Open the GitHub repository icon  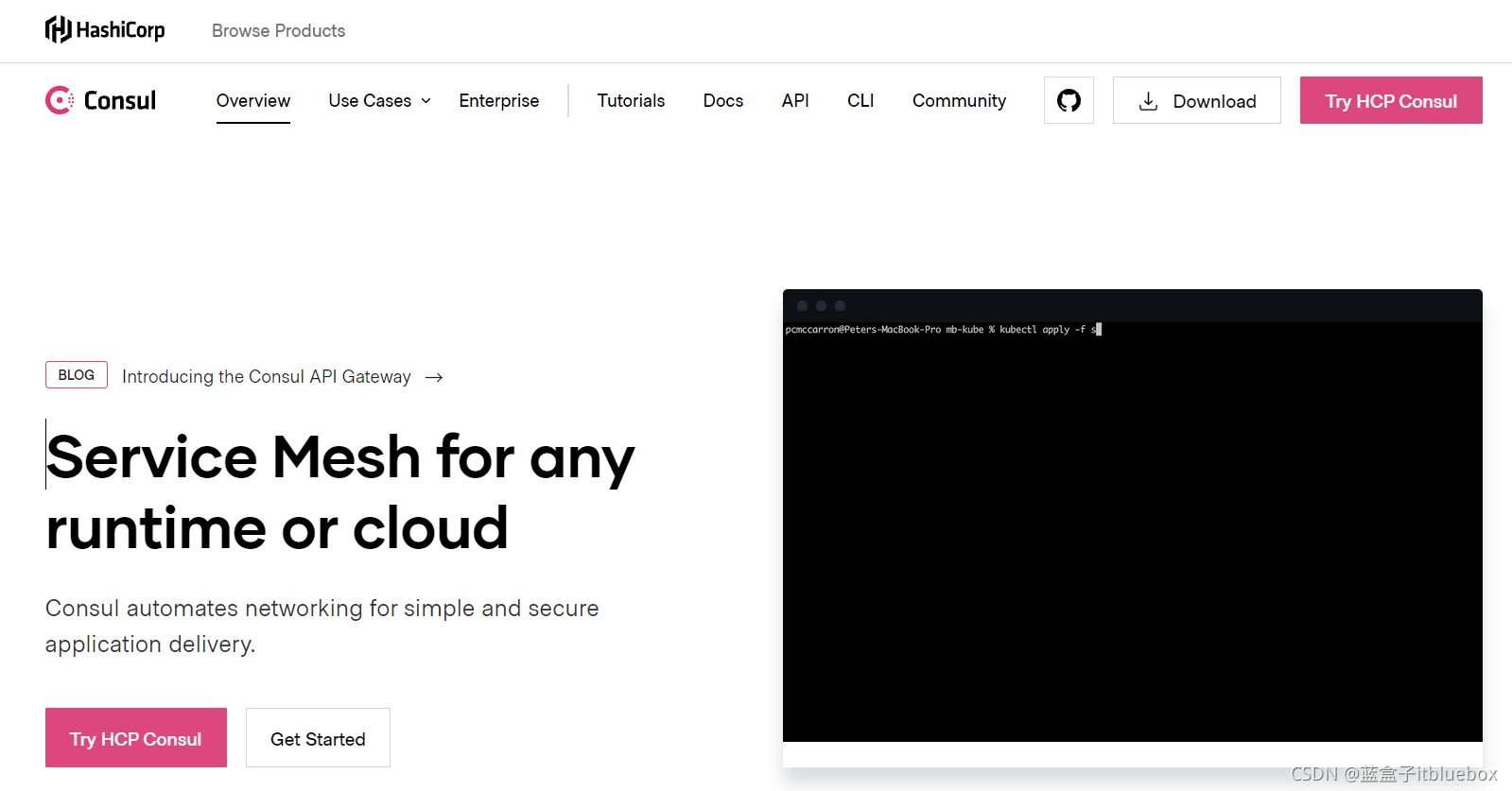click(x=1069, y=100)
